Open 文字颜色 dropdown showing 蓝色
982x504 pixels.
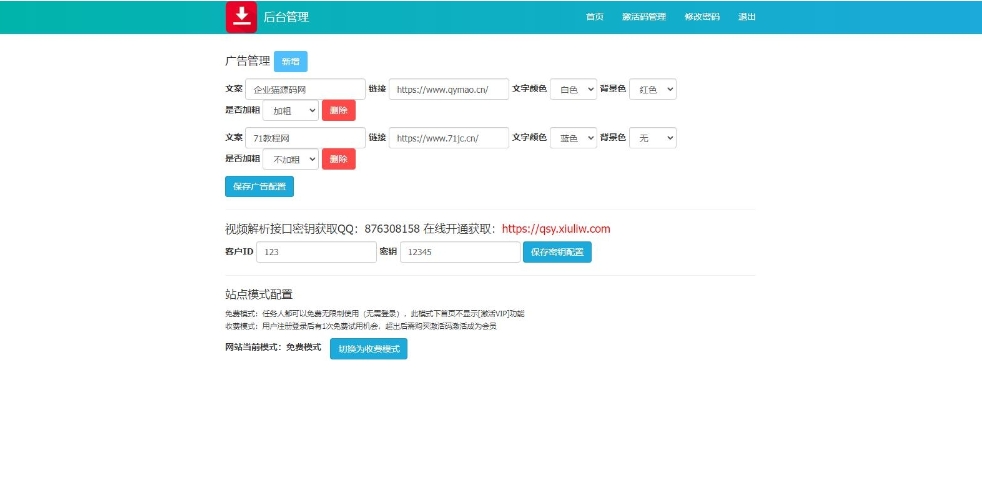coord(573,138)
